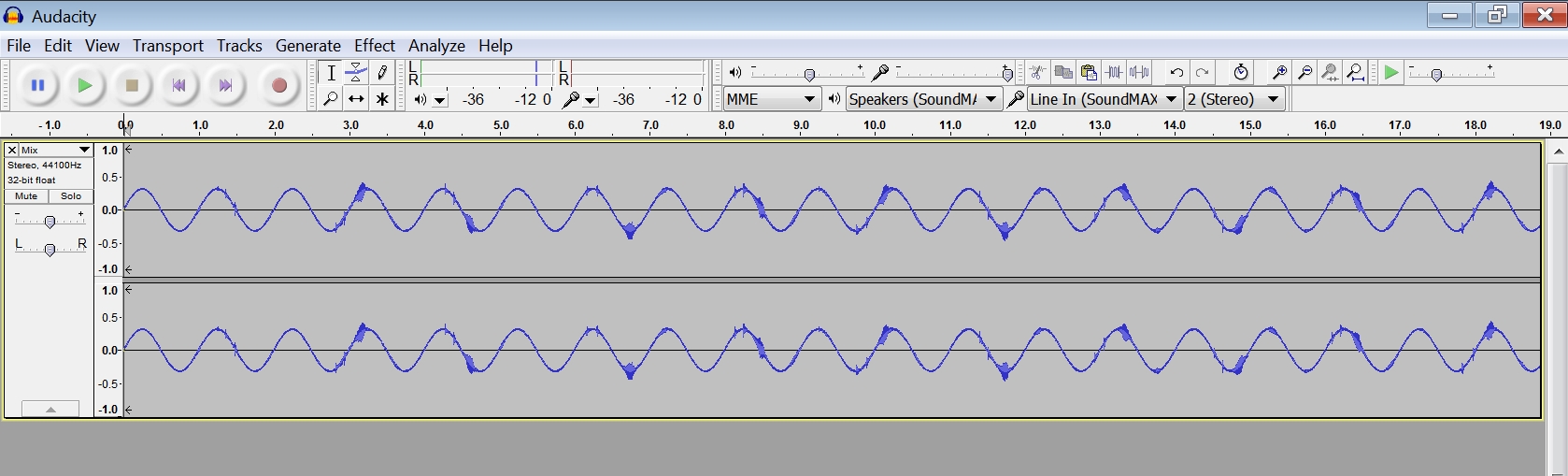
Task: Click the Skip to Start button
Action: 178,86
